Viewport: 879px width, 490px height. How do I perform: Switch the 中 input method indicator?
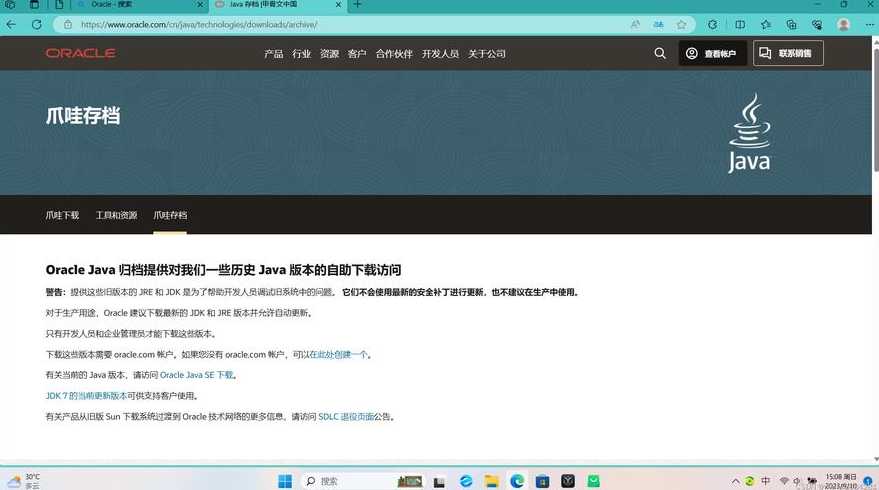[x=765, y=481]
